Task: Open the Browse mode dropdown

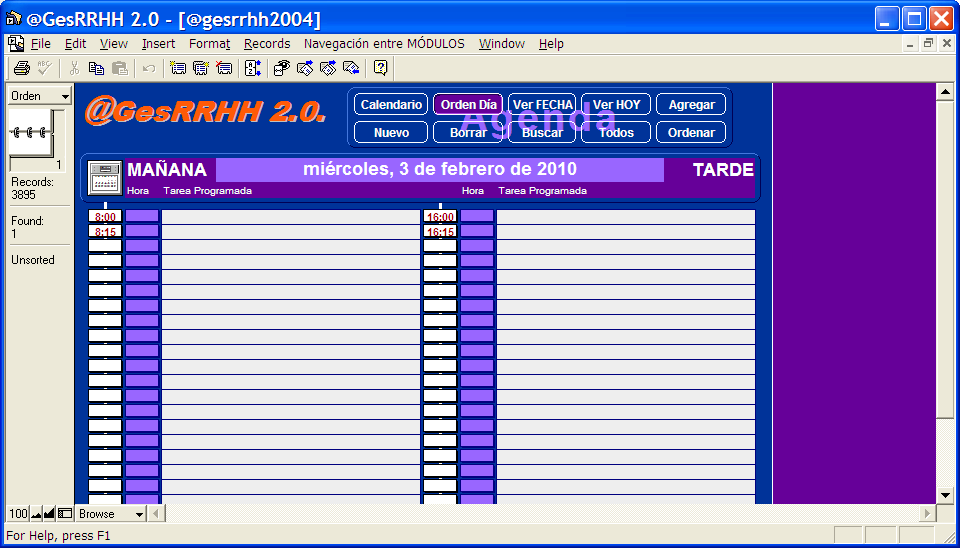Action: 110,513
